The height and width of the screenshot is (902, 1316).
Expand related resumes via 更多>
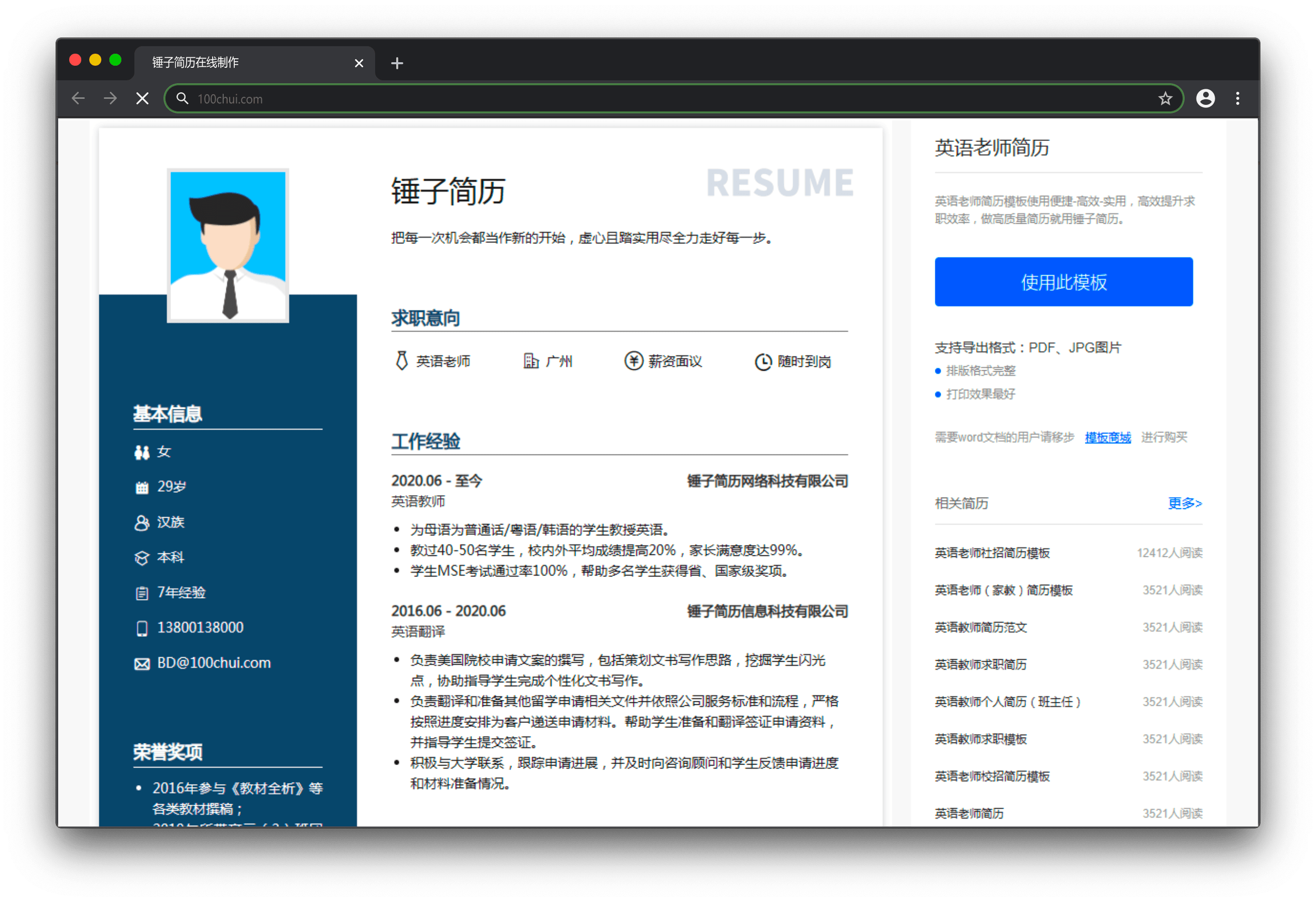tap(1184, 503)
